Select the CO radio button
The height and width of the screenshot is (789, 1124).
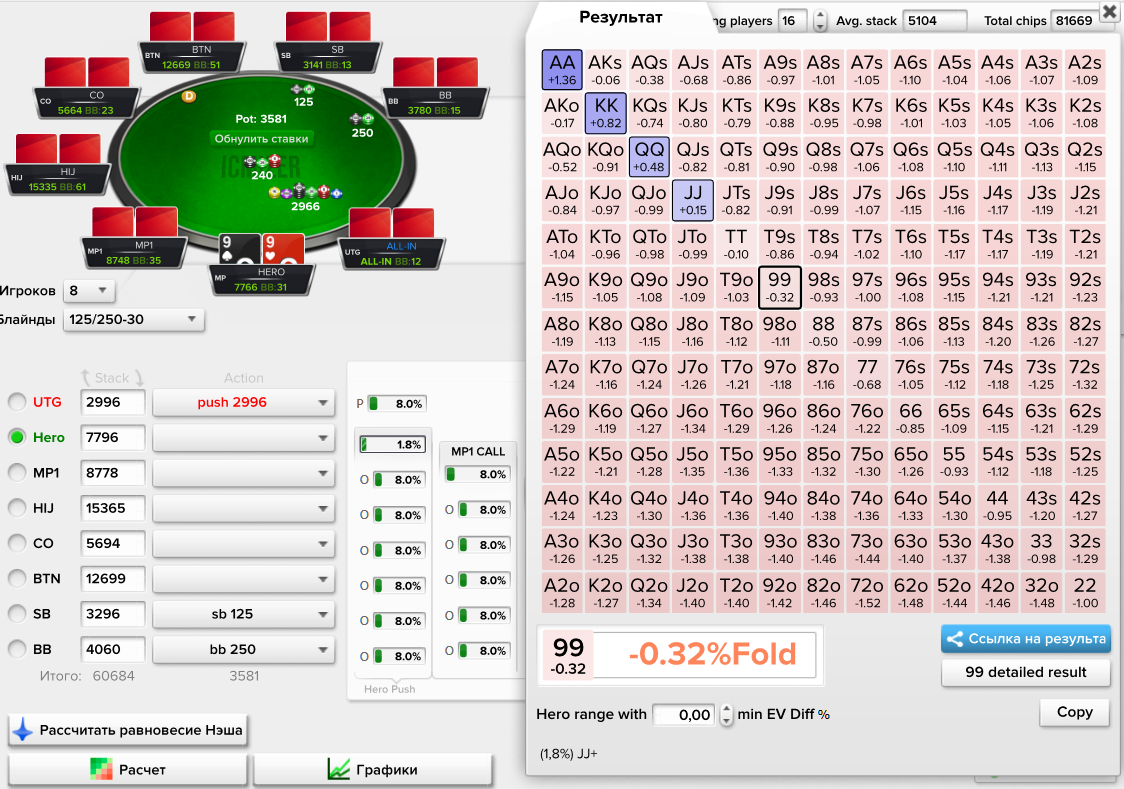[17, 543]
